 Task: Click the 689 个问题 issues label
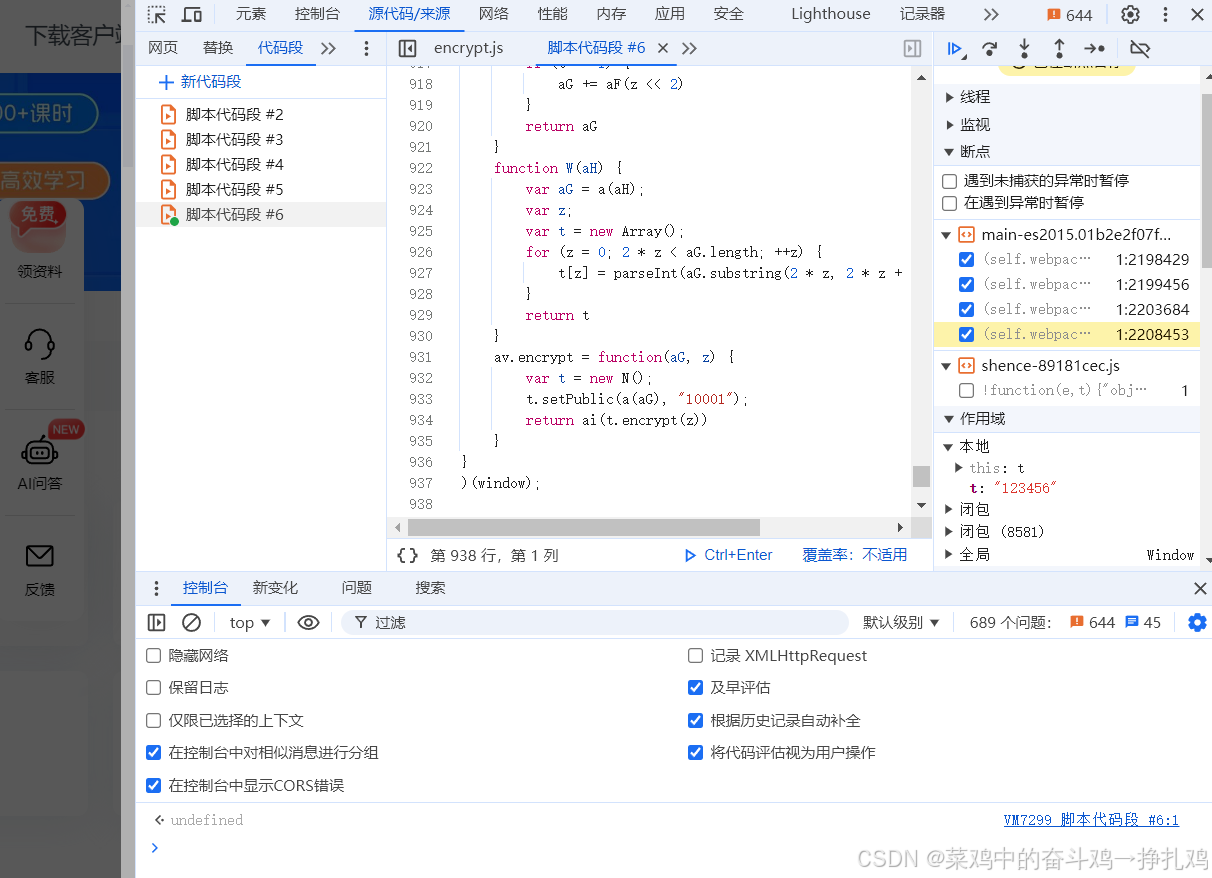pos(1010,622)
